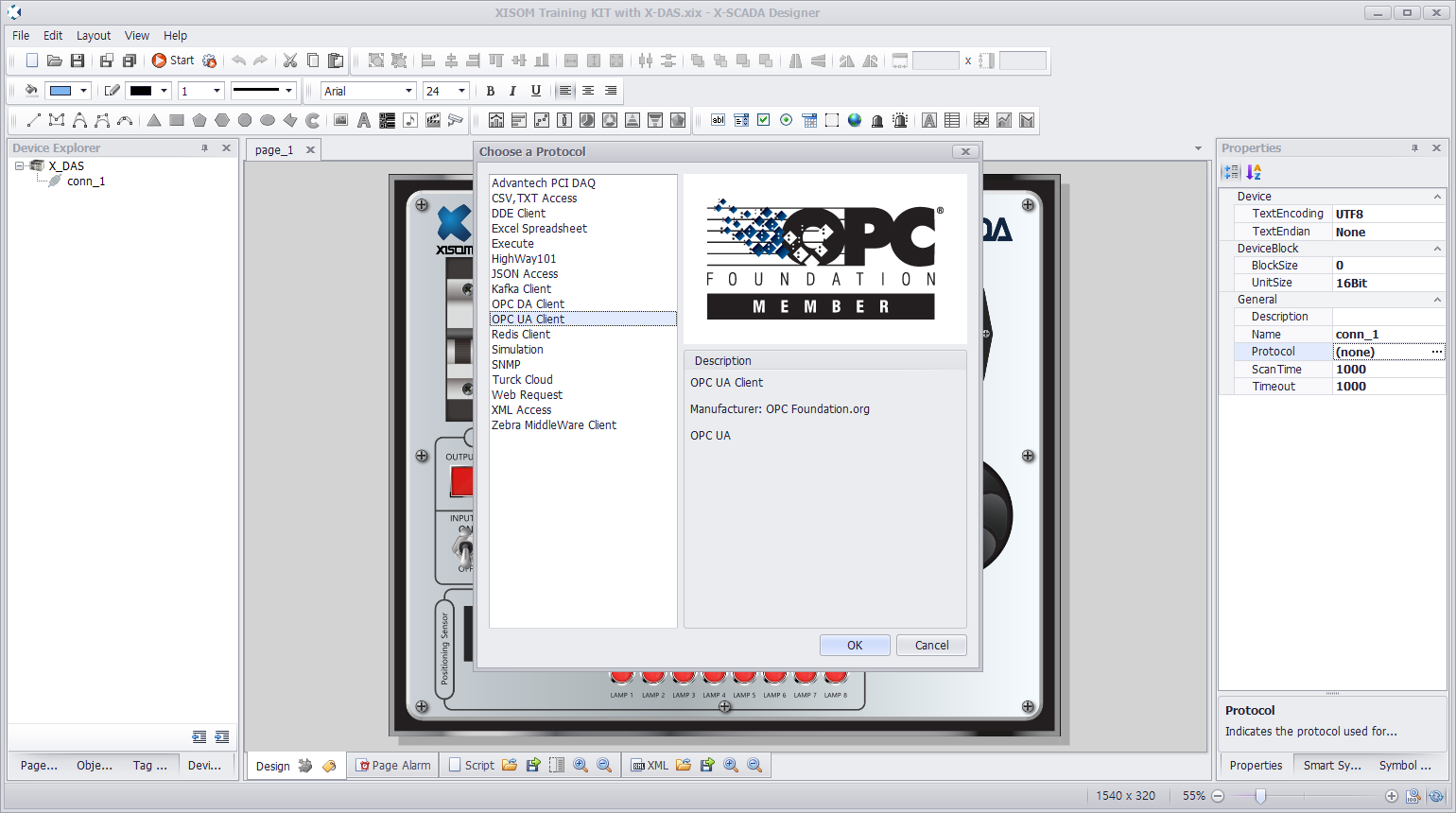Image resolution: width=1456 pixels, height=813 pixels.
Task: Select the Ellipse shape tool
Action: pos(268,120)
